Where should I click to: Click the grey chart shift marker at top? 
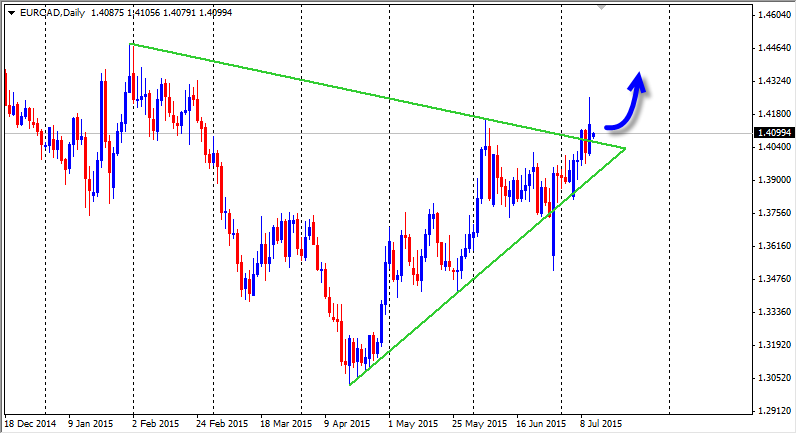click(x=601, y=7)
